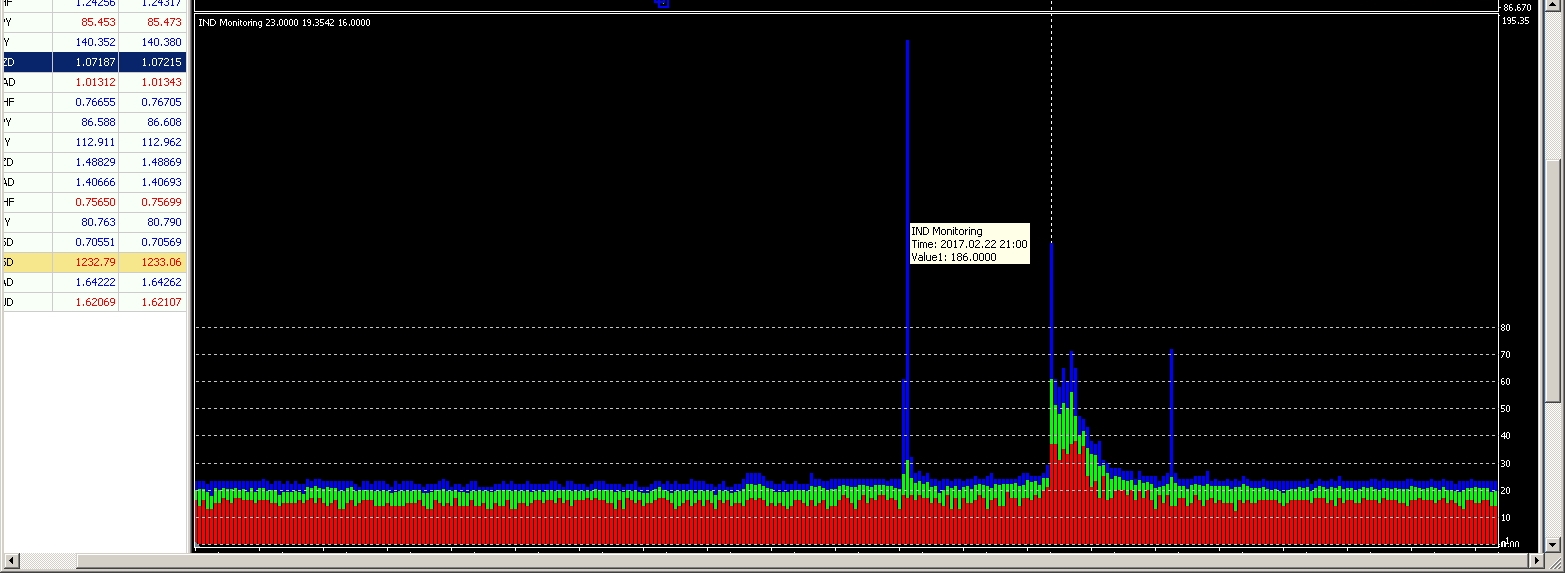
Task: Select the 140.352 bid price
Action: tap(85, 42)
